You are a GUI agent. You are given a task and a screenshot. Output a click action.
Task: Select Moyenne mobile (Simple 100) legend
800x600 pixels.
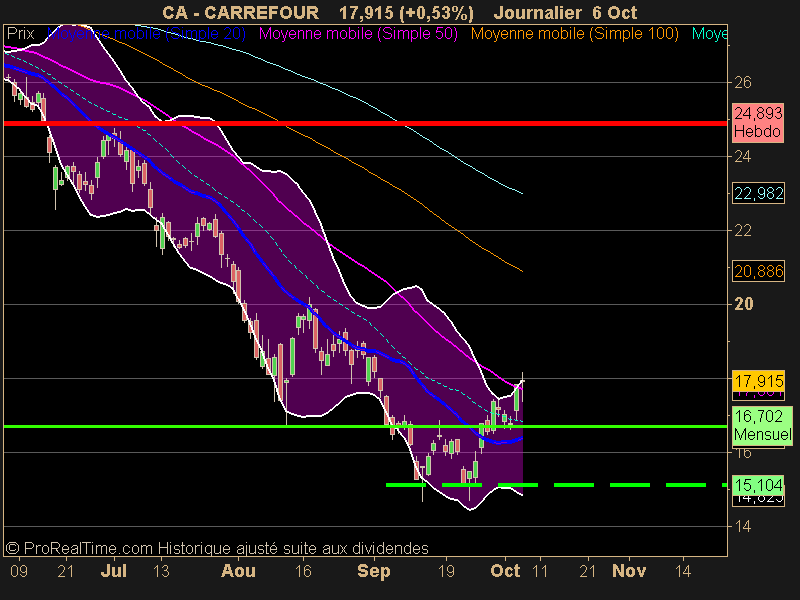click(x=574, y=34)
